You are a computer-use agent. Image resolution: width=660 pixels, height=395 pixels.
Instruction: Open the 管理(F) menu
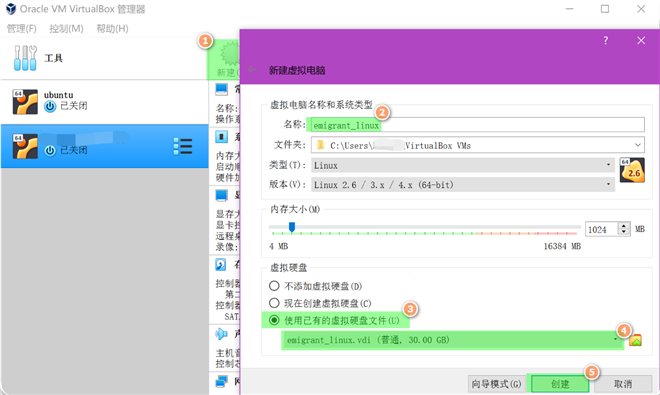[x=21, y=29]
